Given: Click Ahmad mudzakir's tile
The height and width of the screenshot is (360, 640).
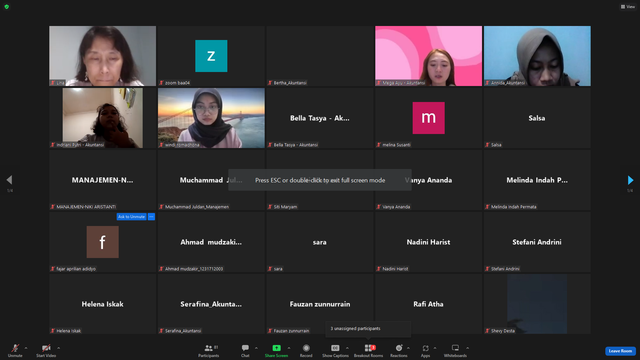Looking at the screenshot, I should 211,242.
